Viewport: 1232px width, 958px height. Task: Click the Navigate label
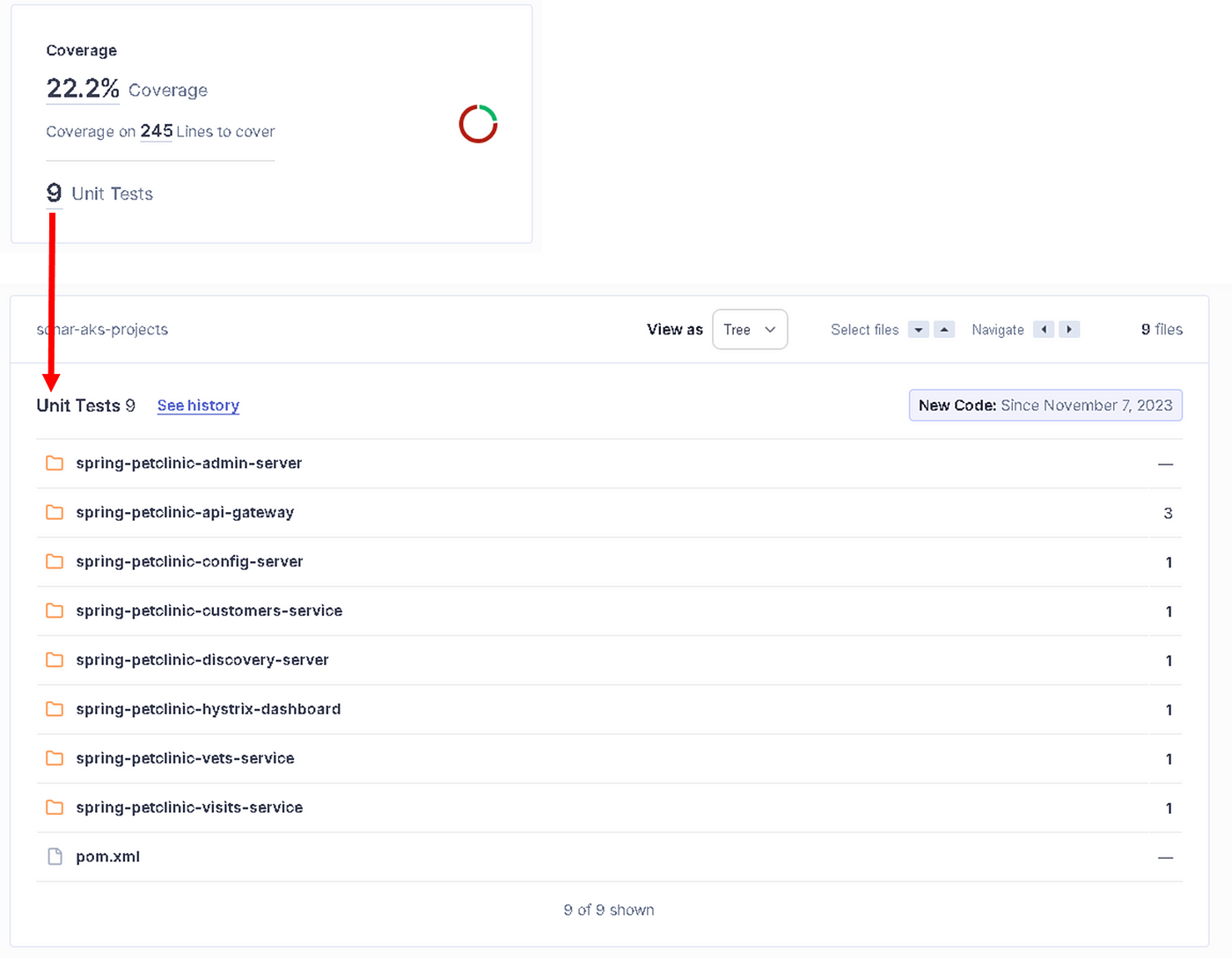(x=998, y=330)
